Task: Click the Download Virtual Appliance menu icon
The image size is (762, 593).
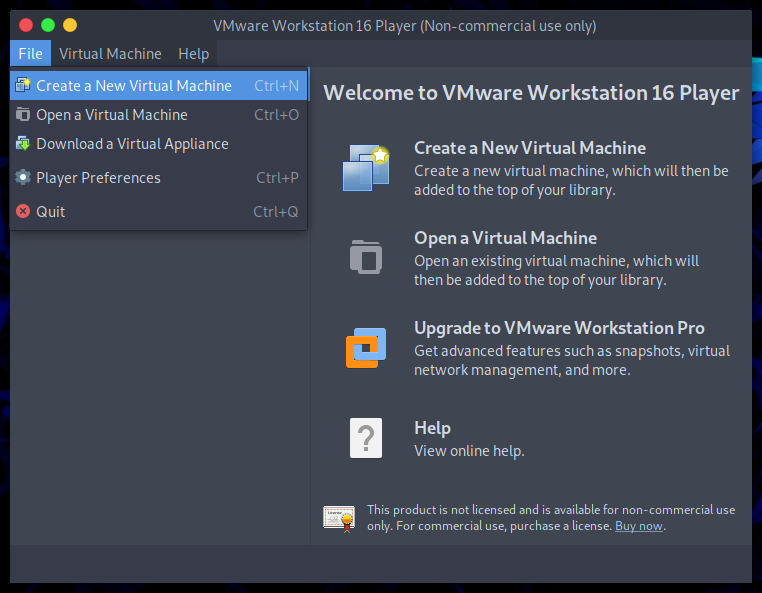Action: click(23, 143)
